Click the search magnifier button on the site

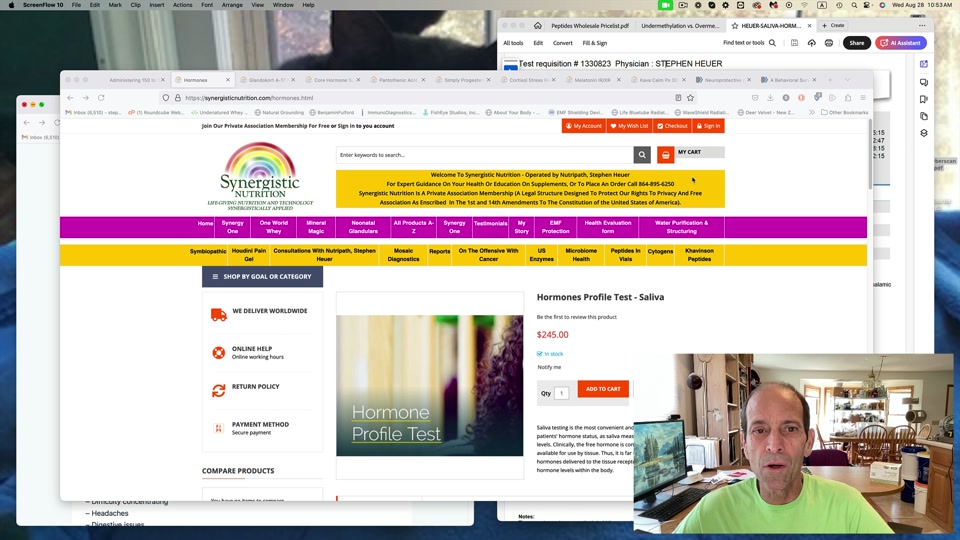642,155
